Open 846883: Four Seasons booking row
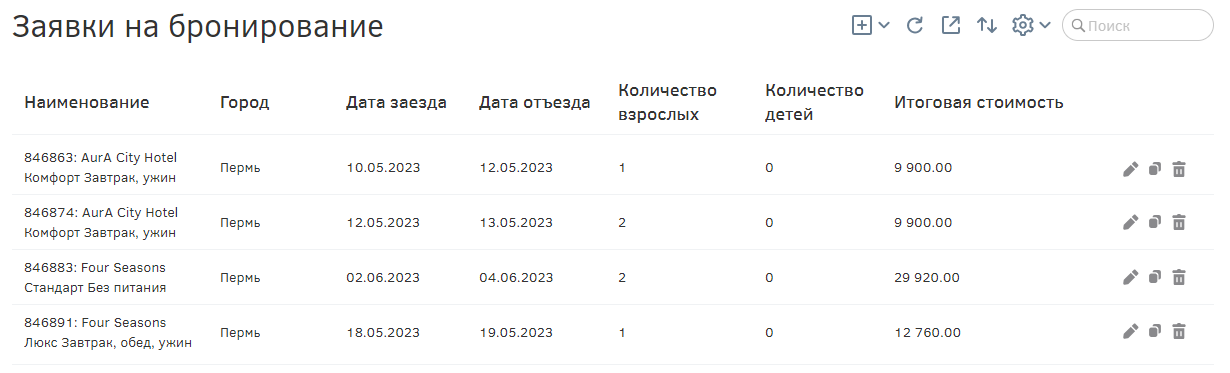 click(613, 278)
